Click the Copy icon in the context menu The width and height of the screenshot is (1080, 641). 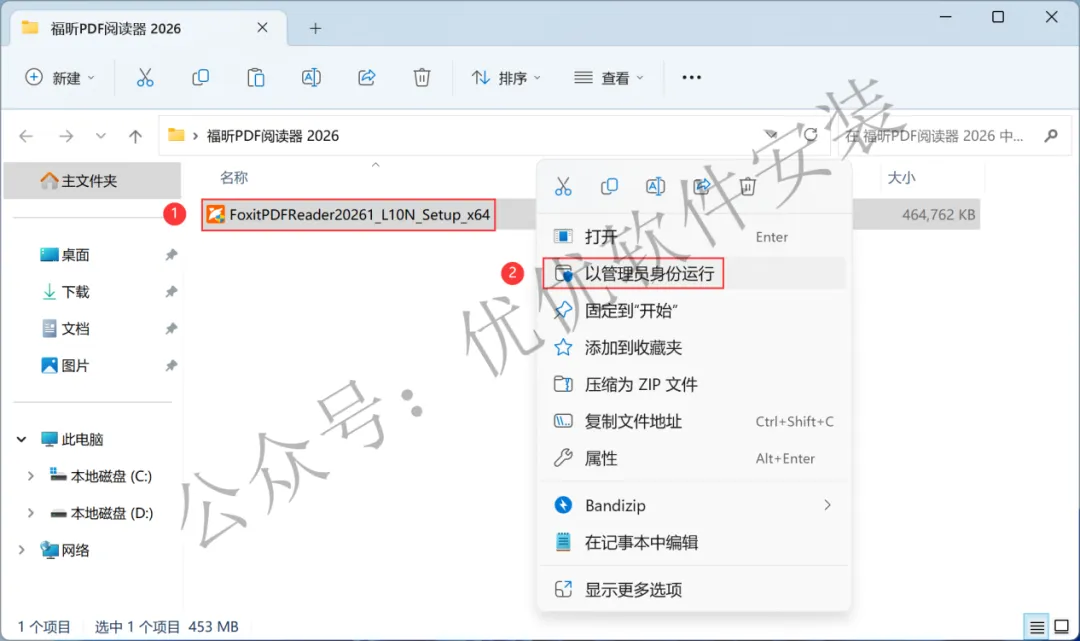[610, 187]
